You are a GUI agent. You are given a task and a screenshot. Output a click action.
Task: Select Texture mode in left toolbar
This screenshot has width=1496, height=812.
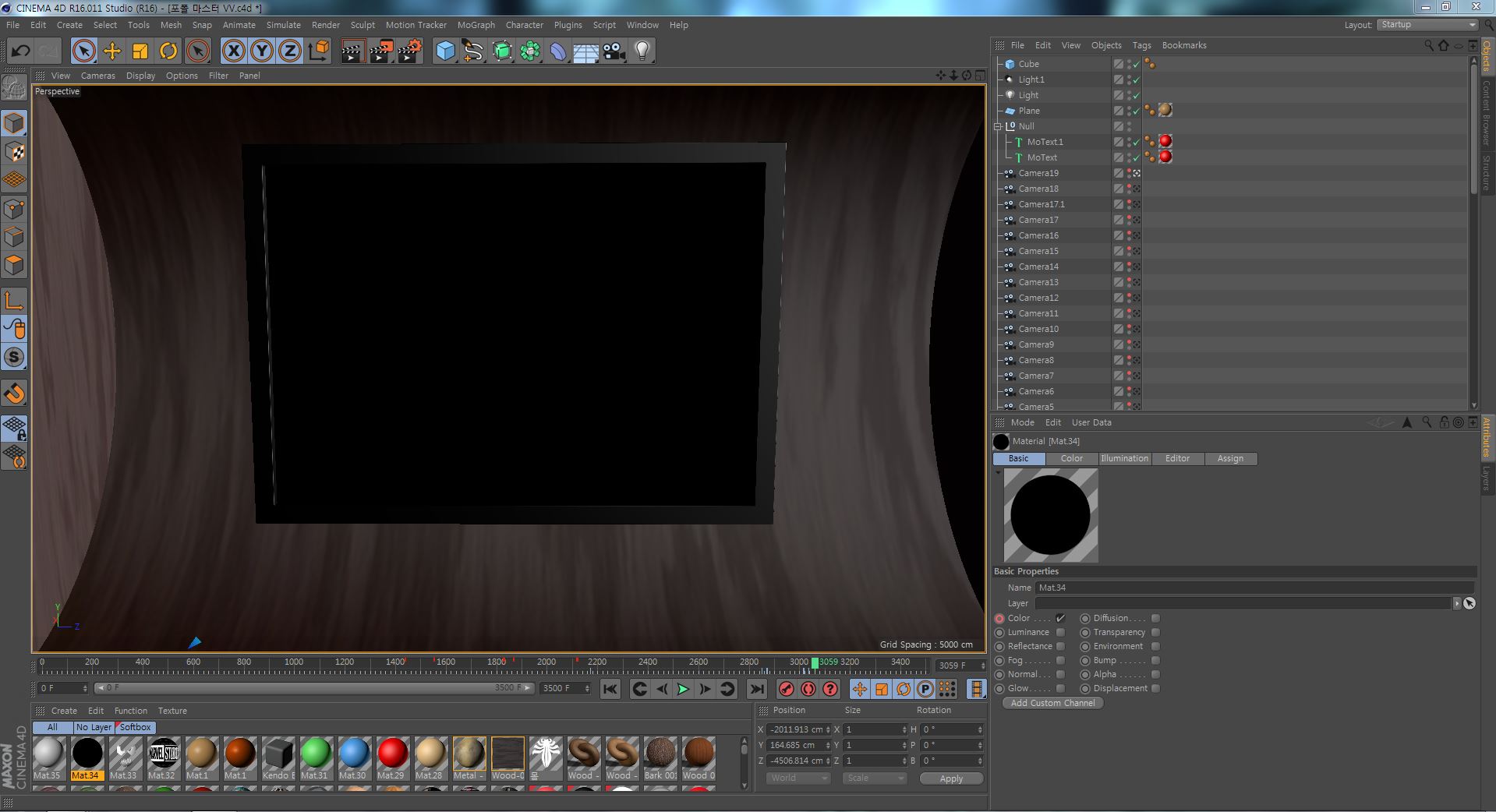pos(14,151)
